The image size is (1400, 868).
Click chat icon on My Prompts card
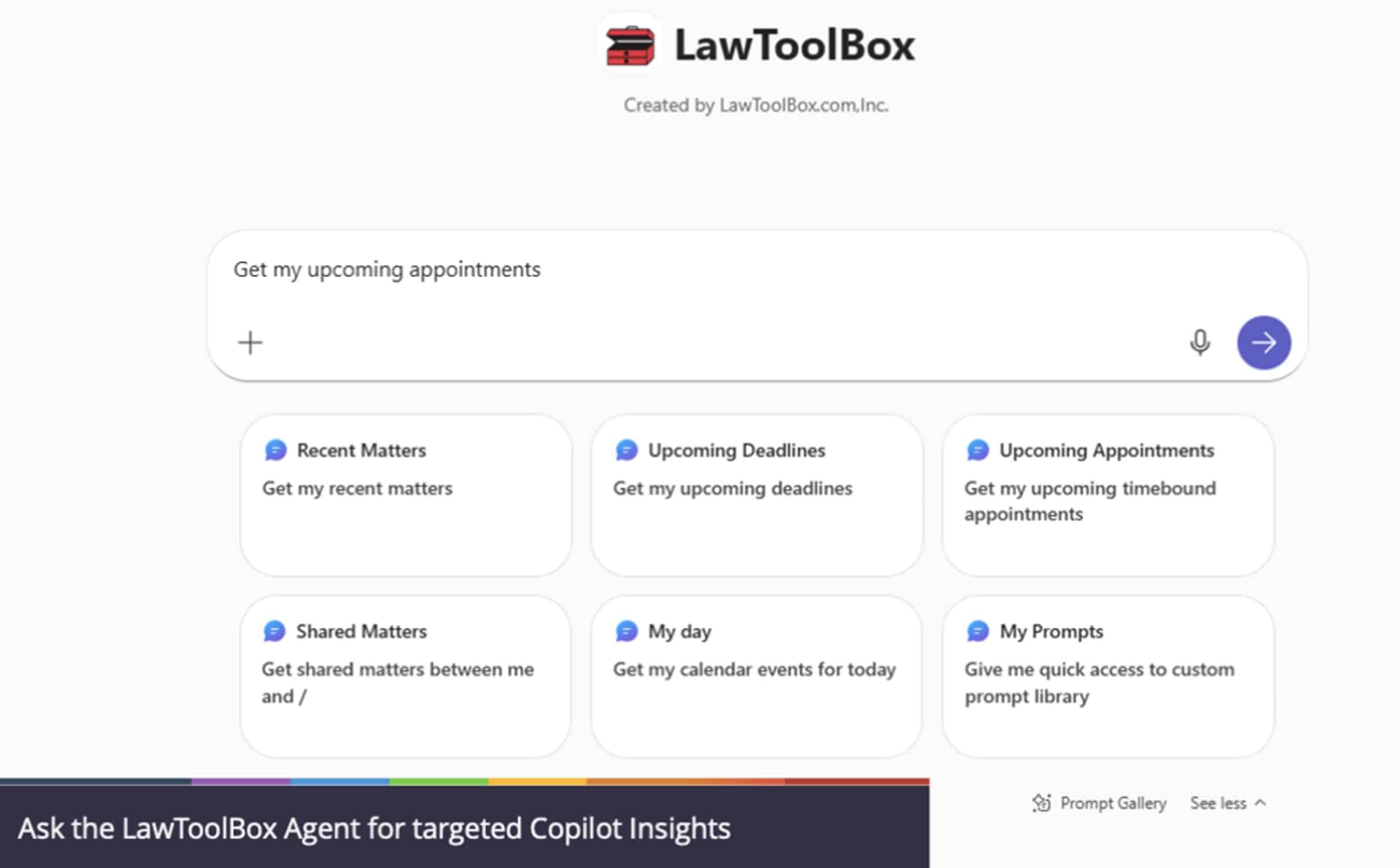pos(978,631)
